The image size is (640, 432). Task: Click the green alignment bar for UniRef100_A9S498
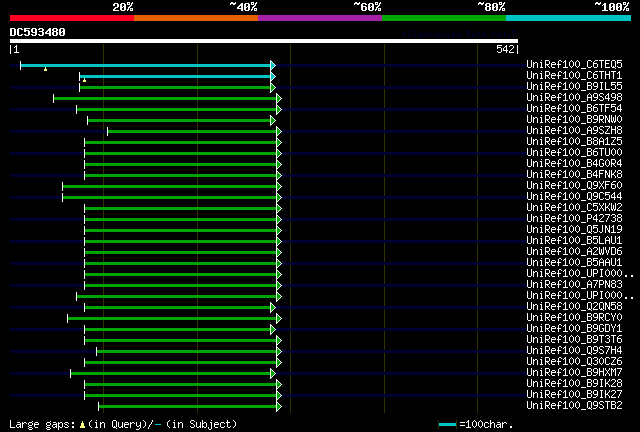point(165,98)
